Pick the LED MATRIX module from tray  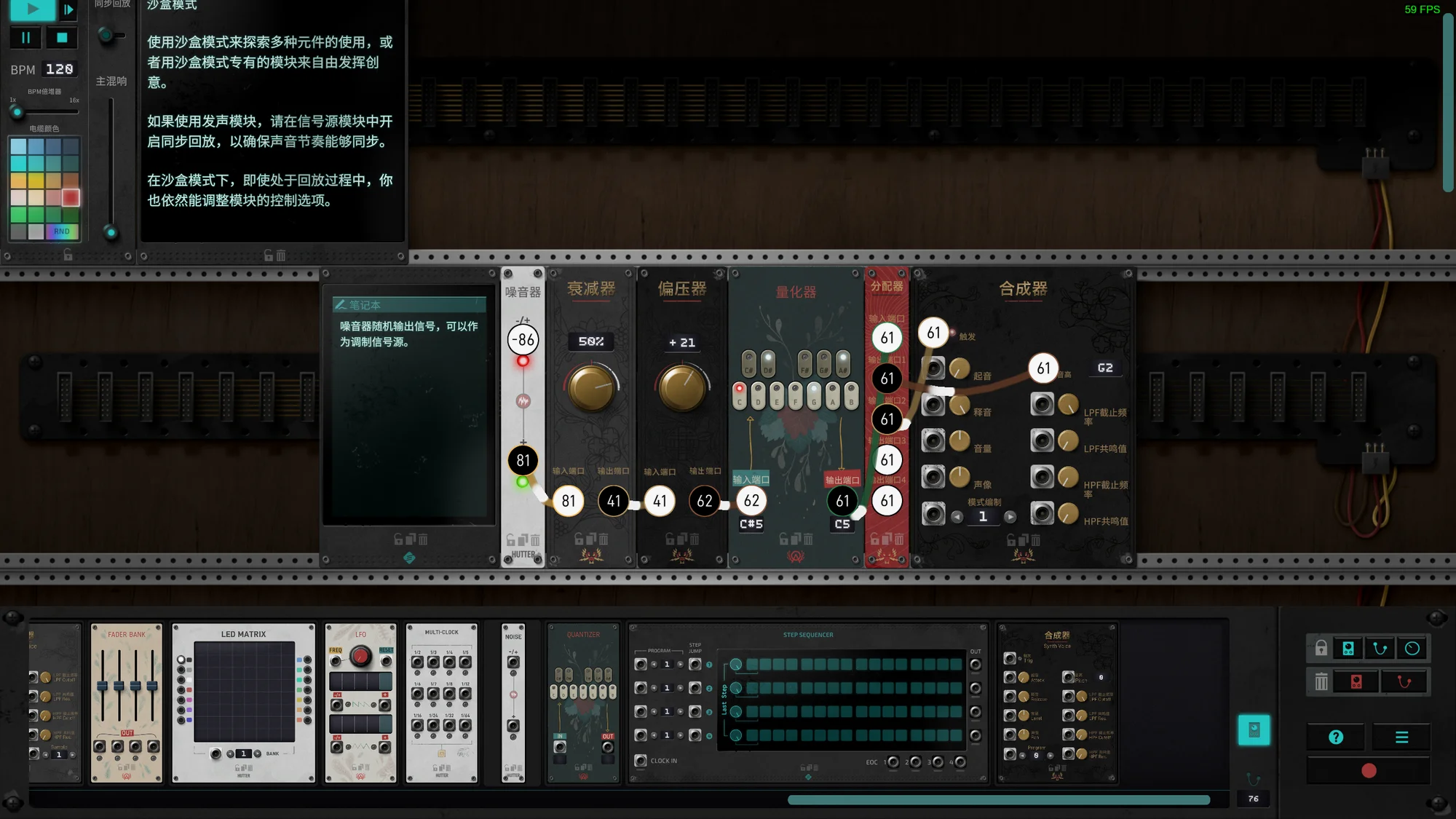[244, 703]
